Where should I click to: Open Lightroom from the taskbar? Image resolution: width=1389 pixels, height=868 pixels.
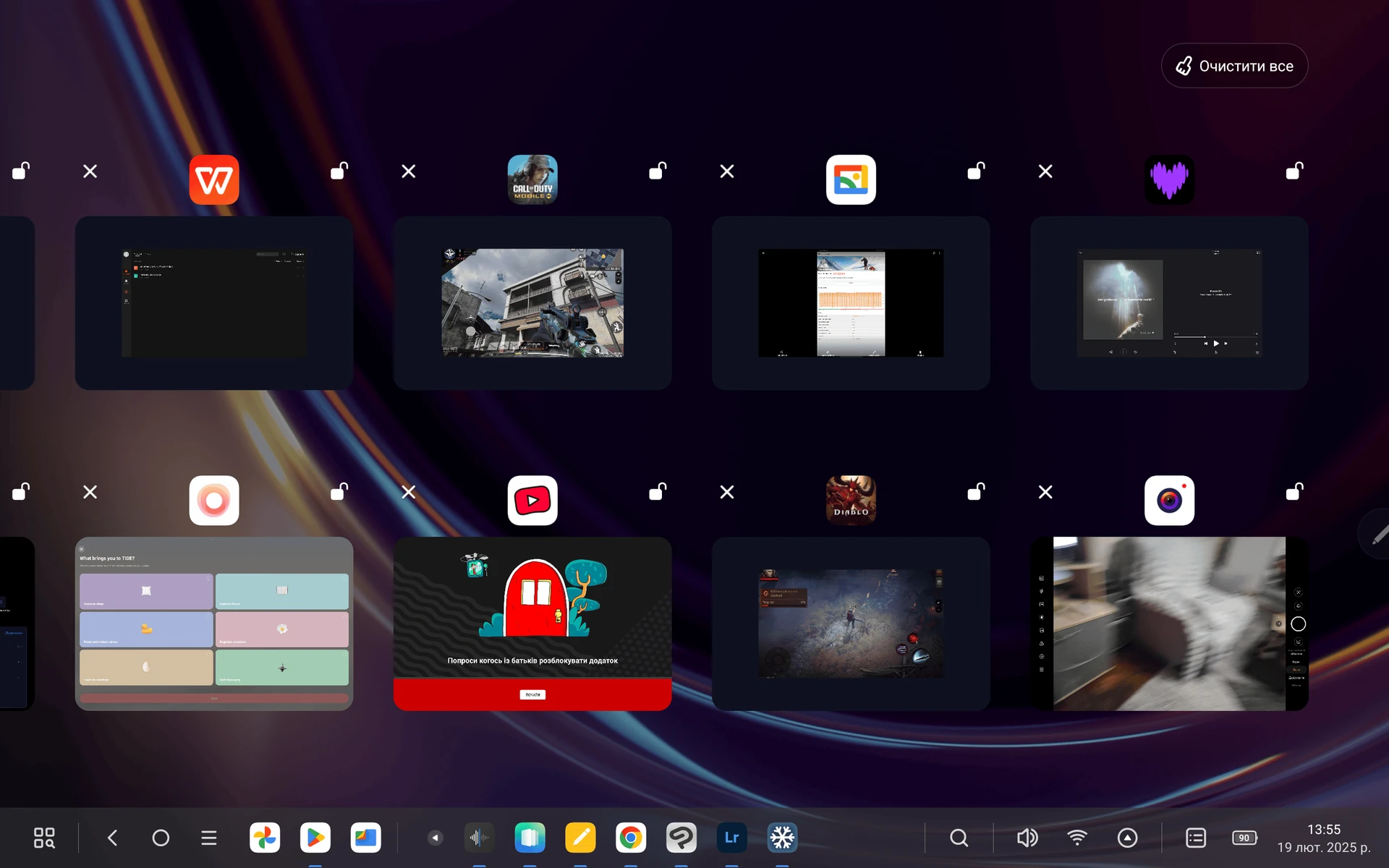click(731, 838)
